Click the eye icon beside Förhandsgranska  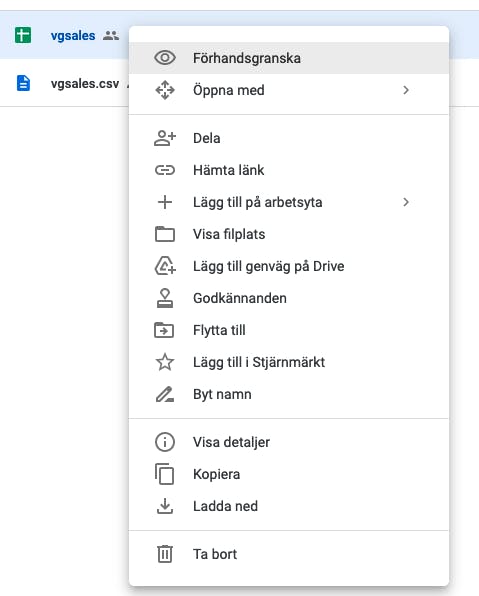(165, 58)
